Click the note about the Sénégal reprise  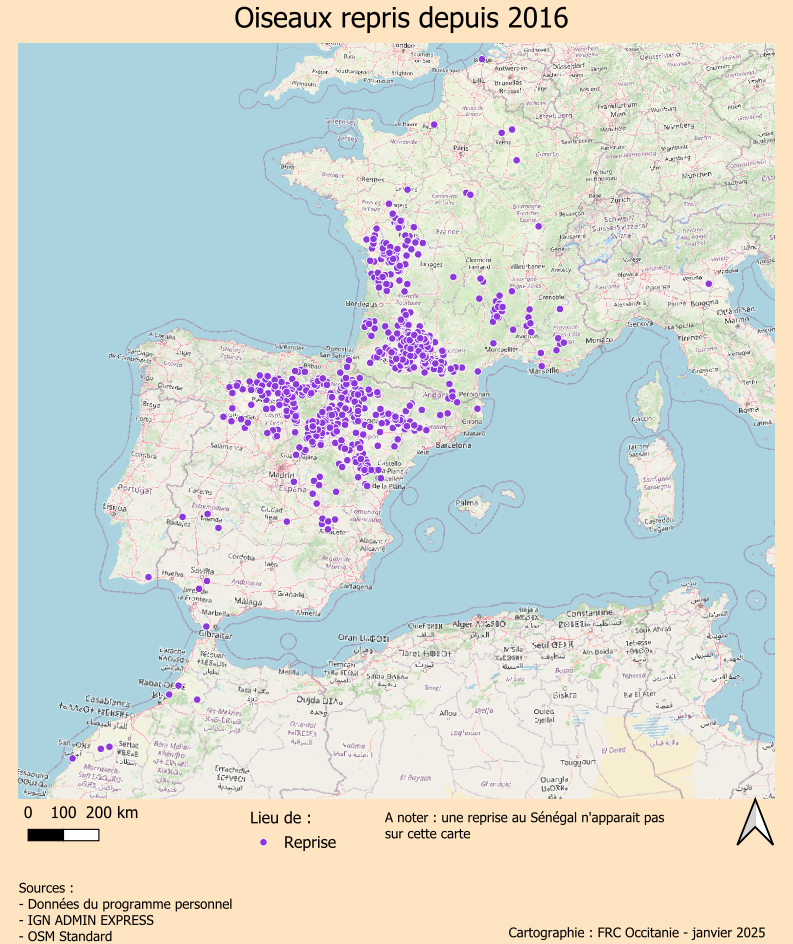[523, 825]
